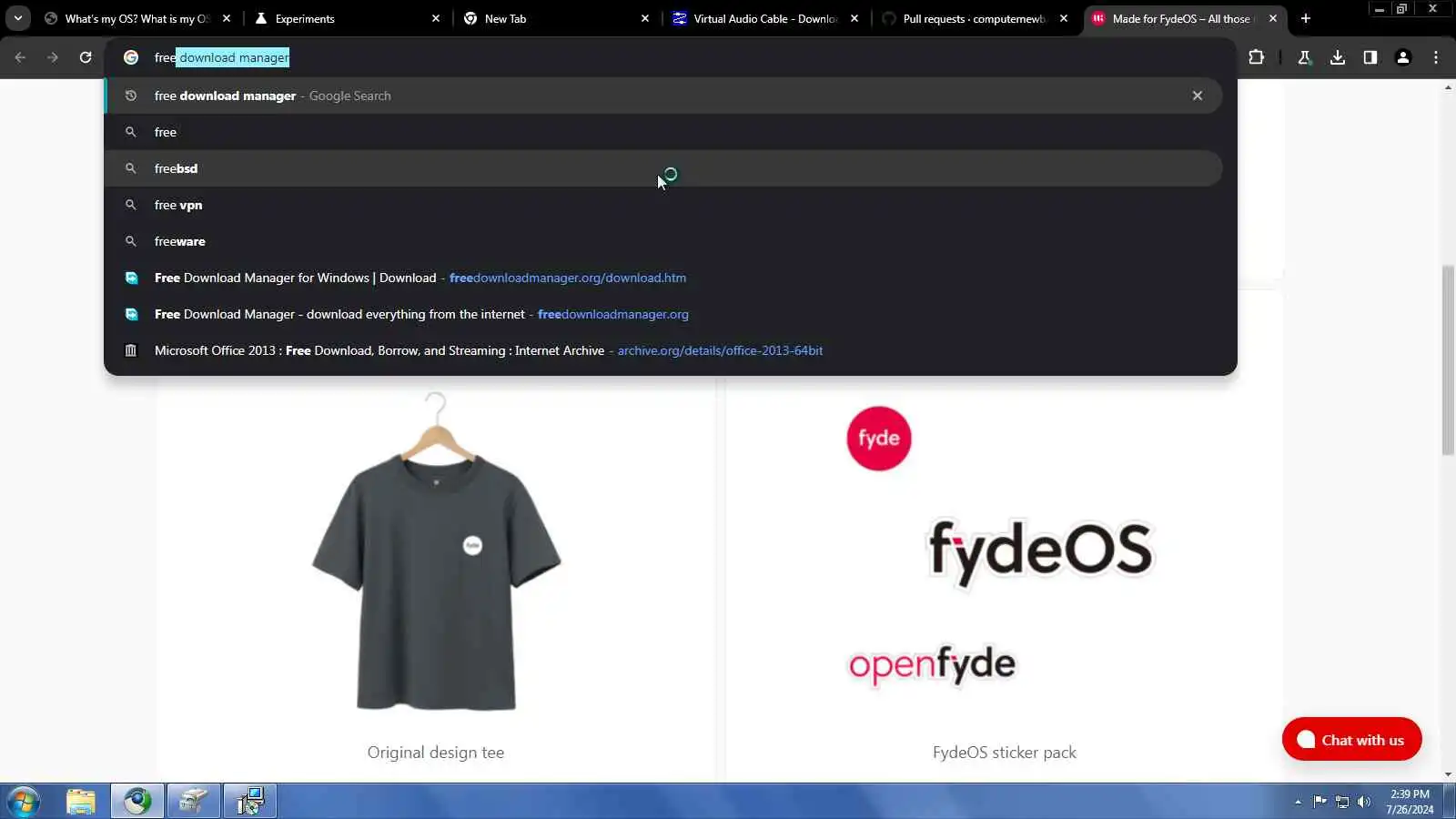The height and width of the screenshot is (819, 1456).
Task: Close the New Tab tab
Action: click(x=645, y=18)
